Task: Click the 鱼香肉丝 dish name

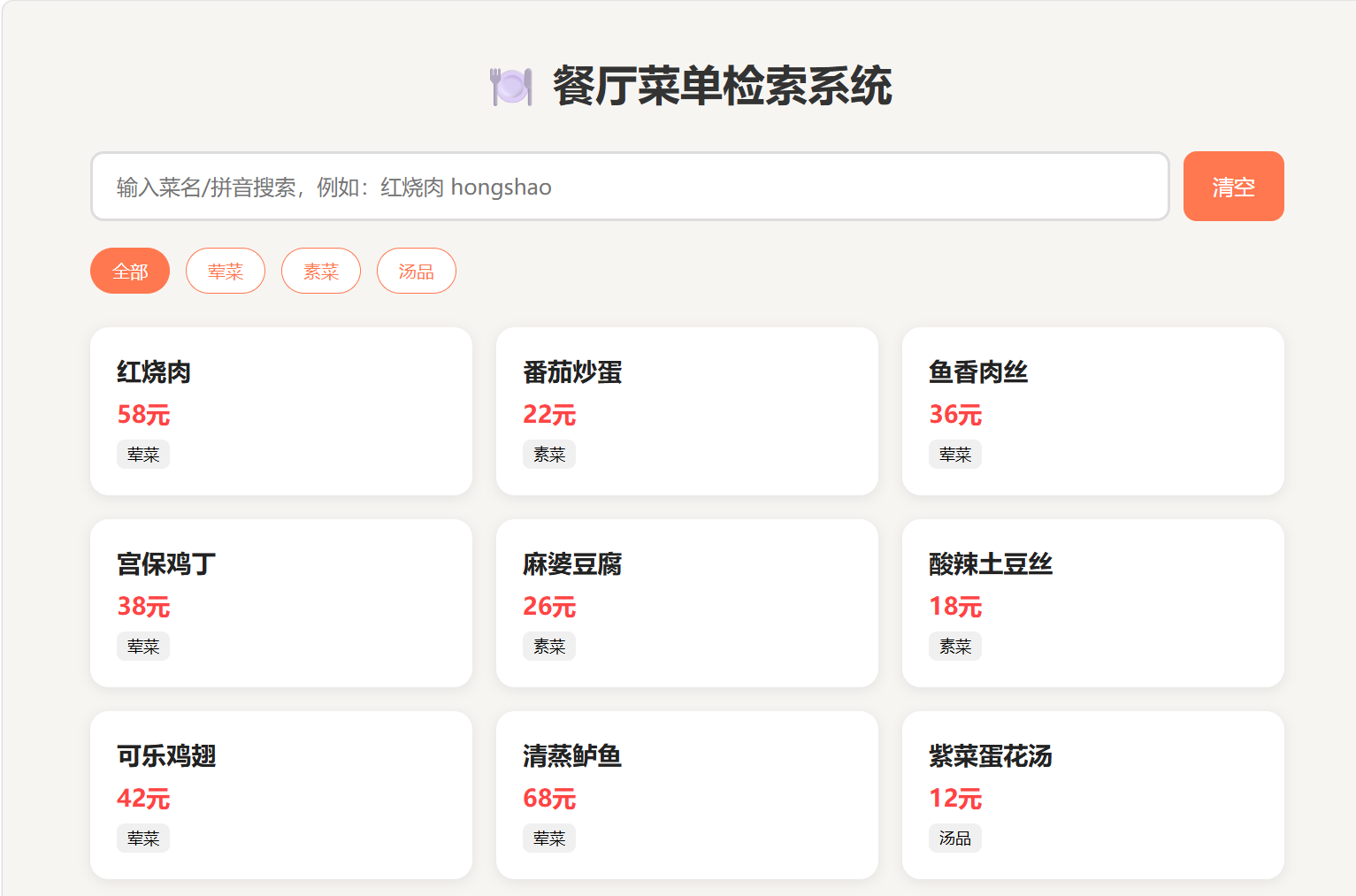Action: point(978,372)
